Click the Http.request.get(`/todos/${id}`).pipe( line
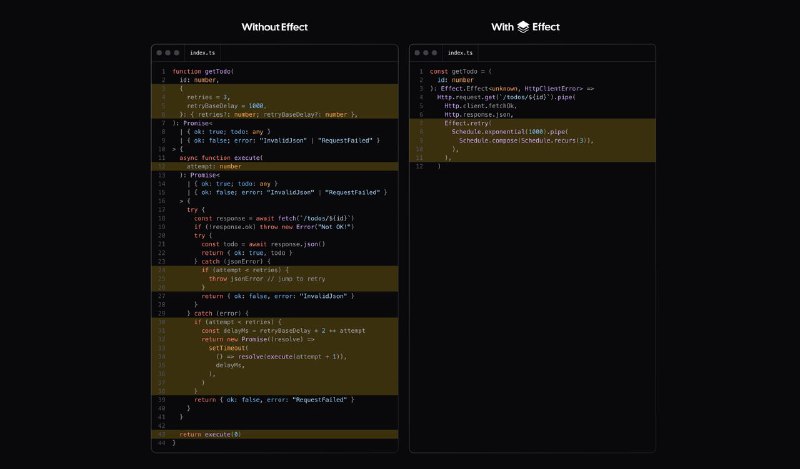Screen dimensions: 800x469 coord(506,97)
